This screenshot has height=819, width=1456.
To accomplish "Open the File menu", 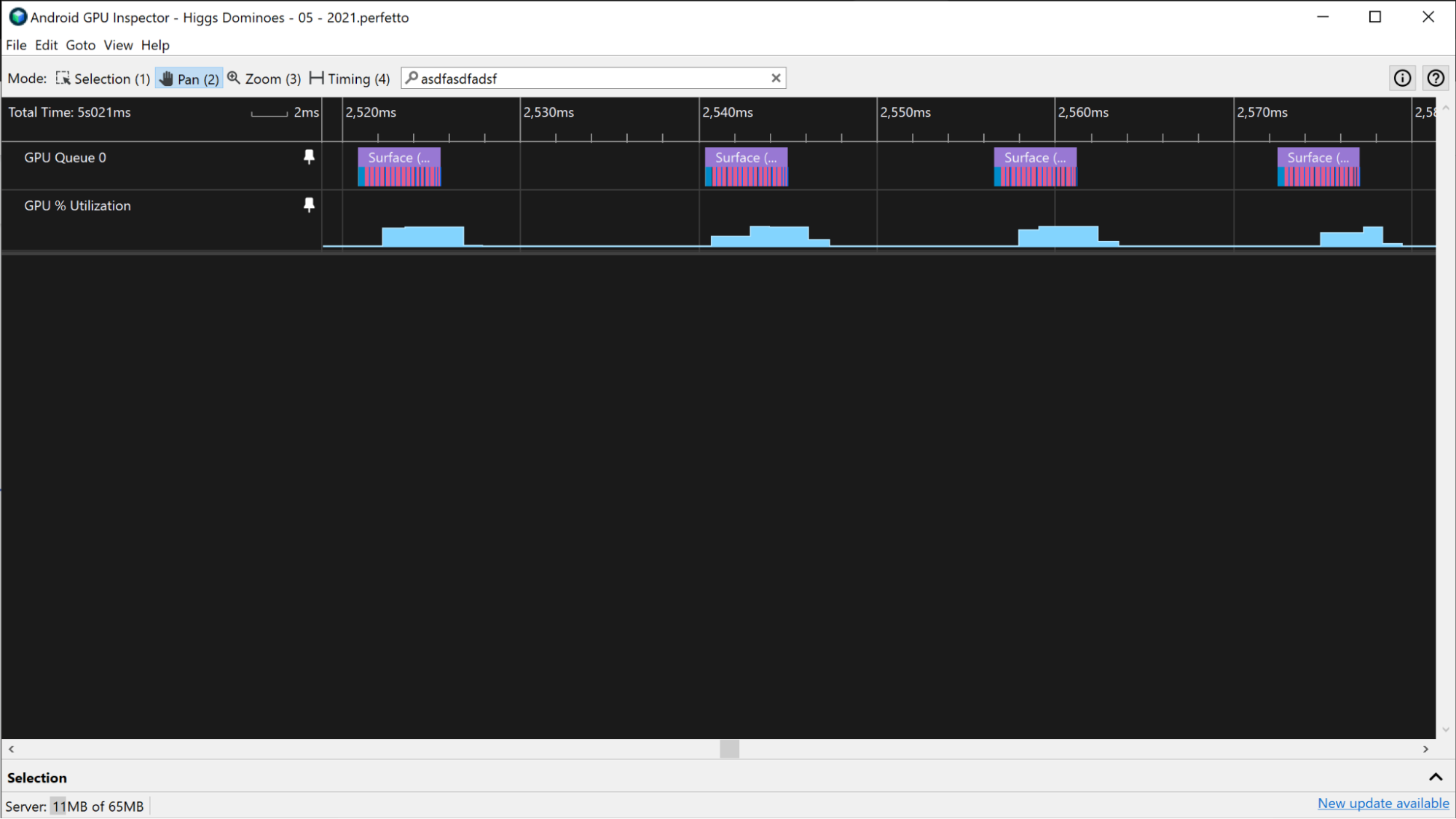I will pyautogui.click(x=16, y=45).
